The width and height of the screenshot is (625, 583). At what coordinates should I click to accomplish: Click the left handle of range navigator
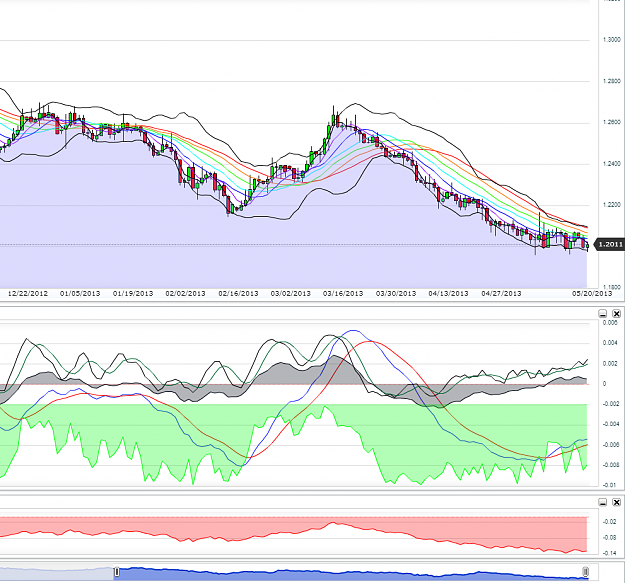117,572
